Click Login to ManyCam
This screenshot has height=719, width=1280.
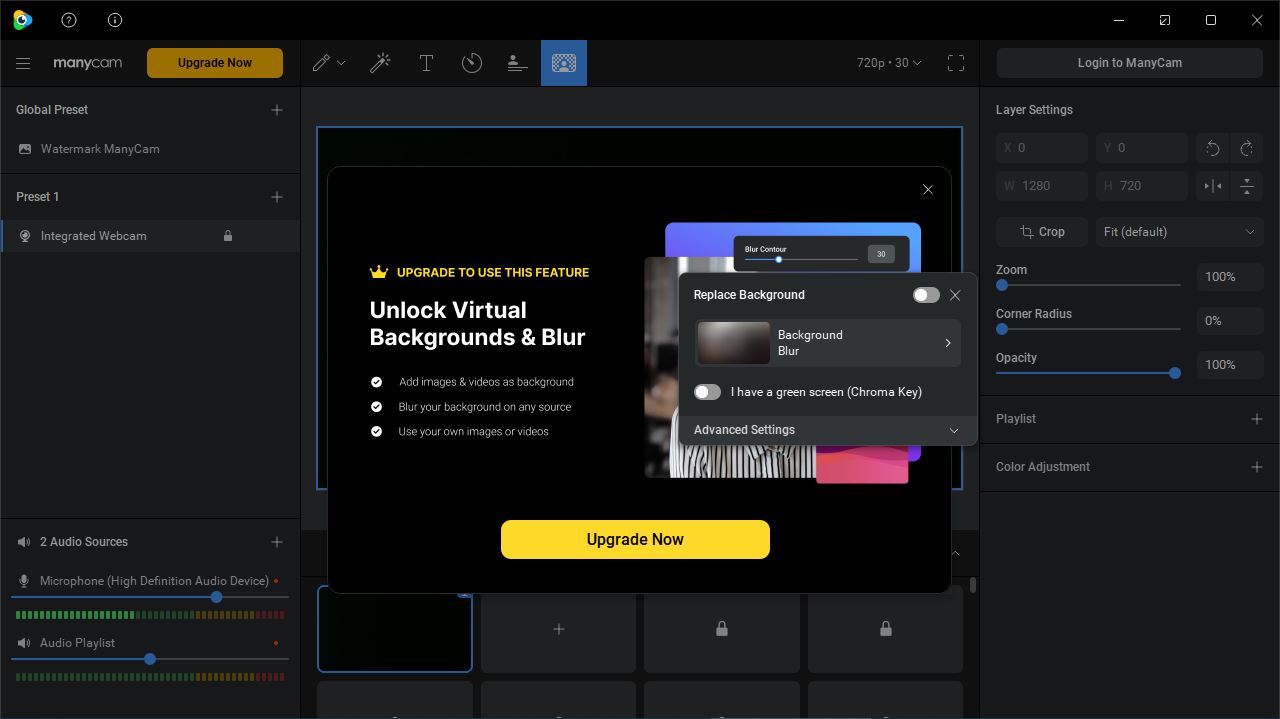[1130, 63]
